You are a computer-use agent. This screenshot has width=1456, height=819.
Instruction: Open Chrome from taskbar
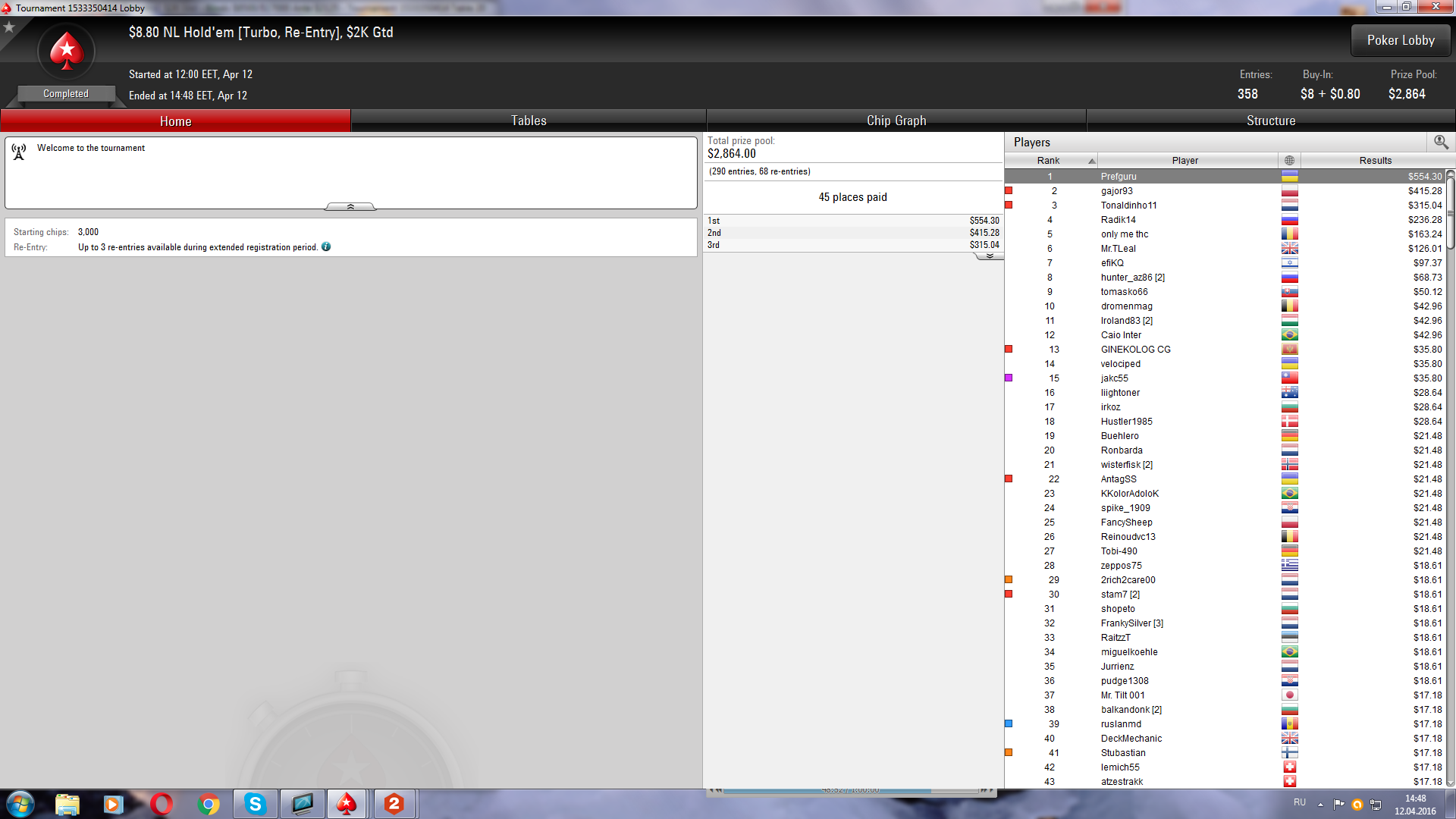coord(209,804)
